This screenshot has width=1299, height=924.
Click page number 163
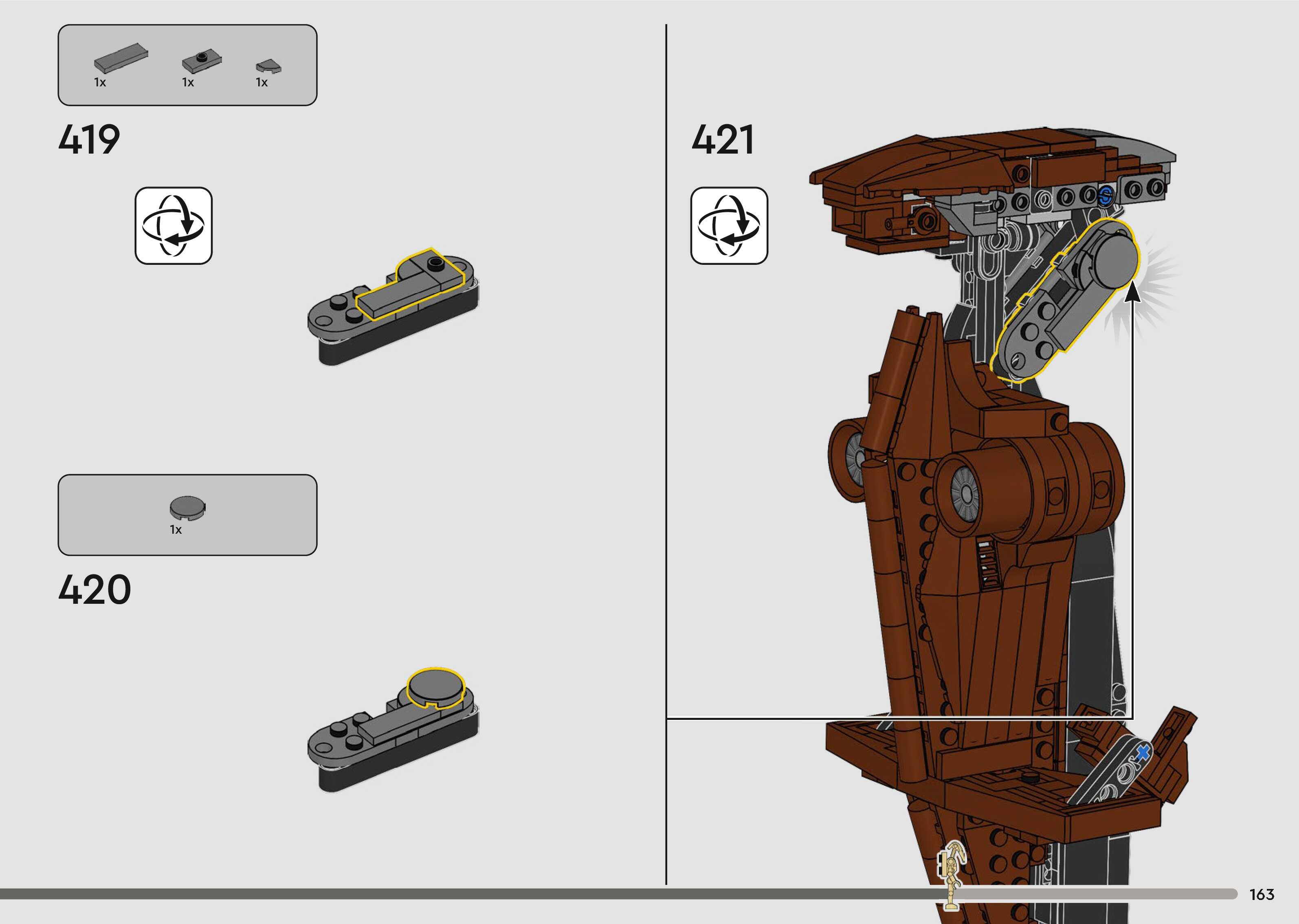pyautogui.click(x=1262, y=894)
